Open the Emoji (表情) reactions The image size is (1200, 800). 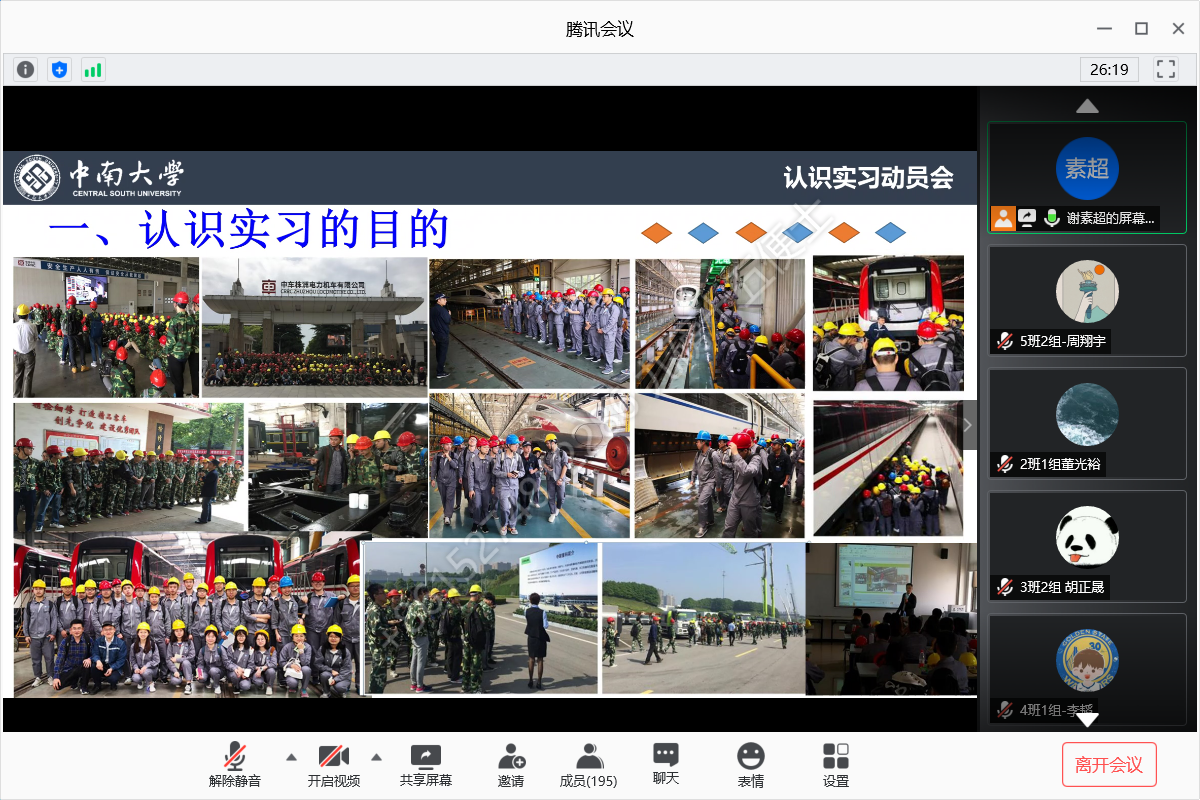coord(751,765)
